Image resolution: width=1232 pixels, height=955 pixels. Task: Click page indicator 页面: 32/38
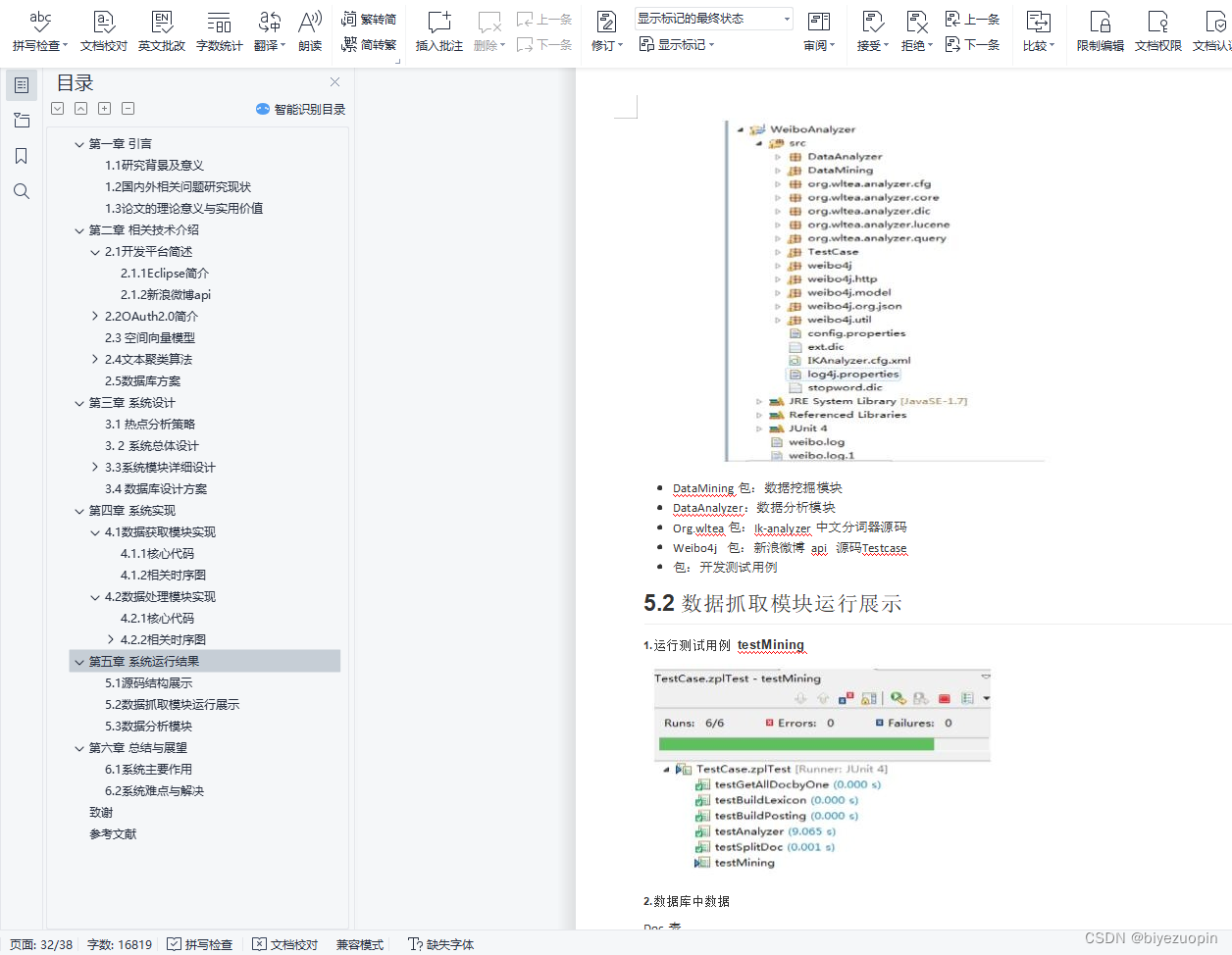point(41,944)
